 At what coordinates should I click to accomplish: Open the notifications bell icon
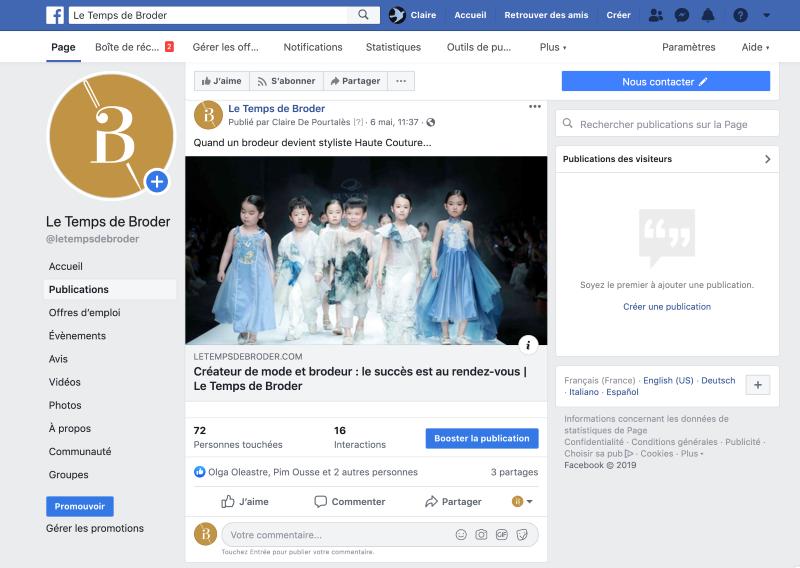tap(708, 15)
